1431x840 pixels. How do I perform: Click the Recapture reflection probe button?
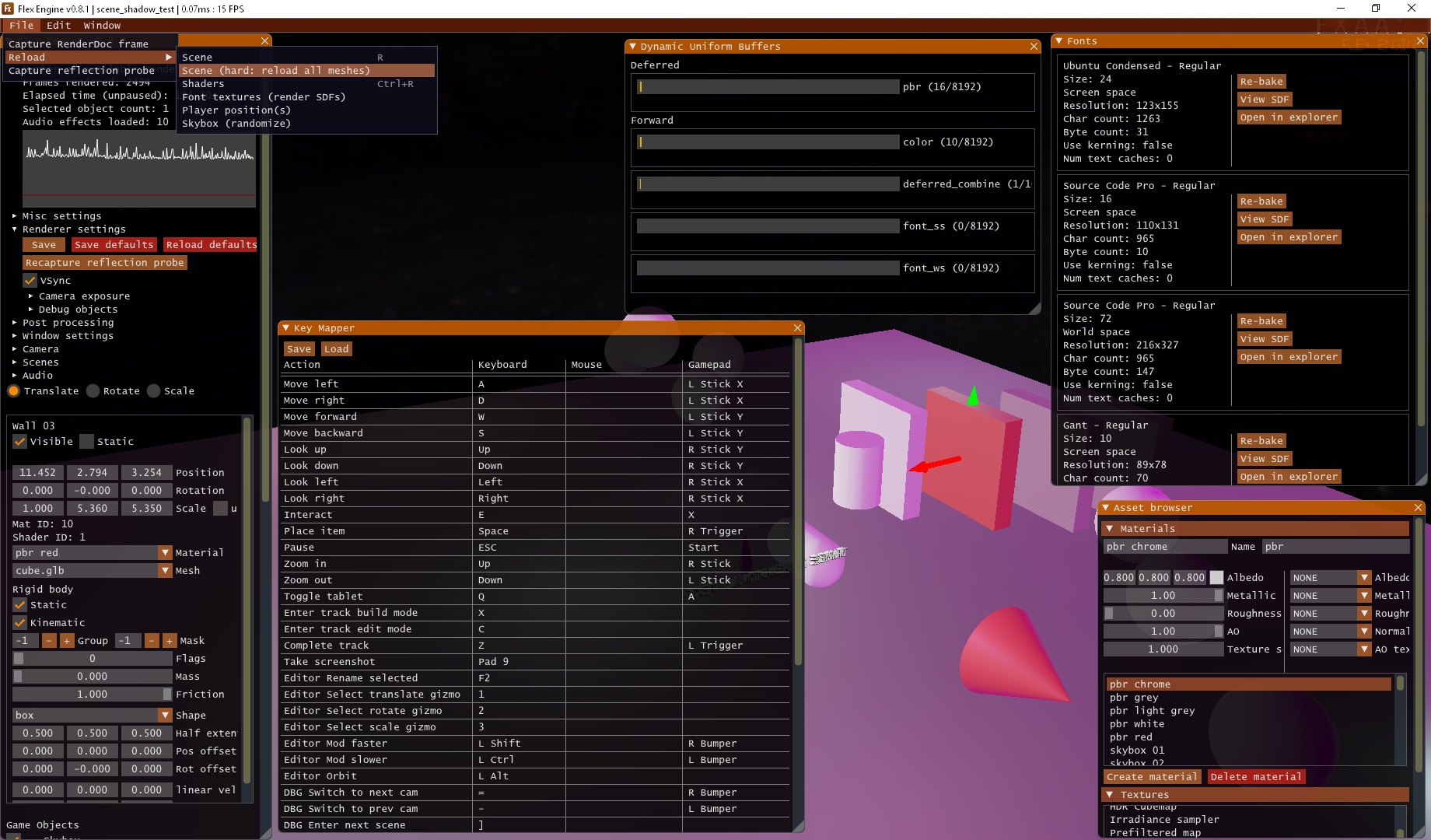(x=105, y=263)
